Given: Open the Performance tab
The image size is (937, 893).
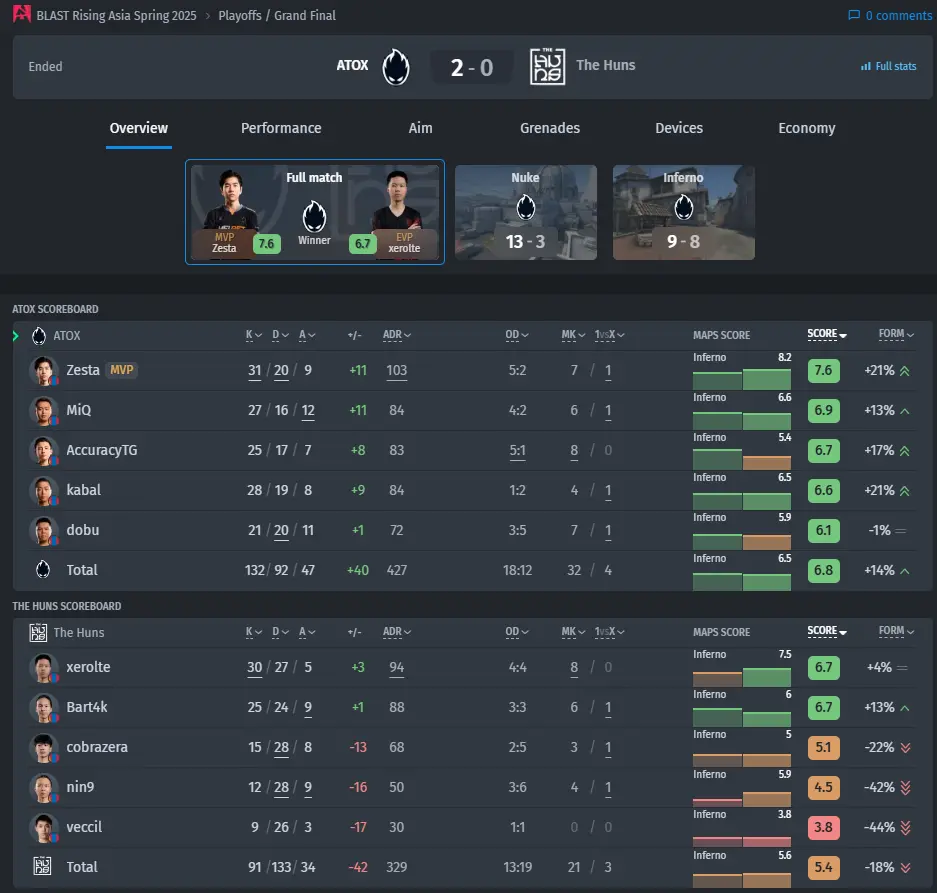Looking at the screenshot, I should click(x=281, y=128).
